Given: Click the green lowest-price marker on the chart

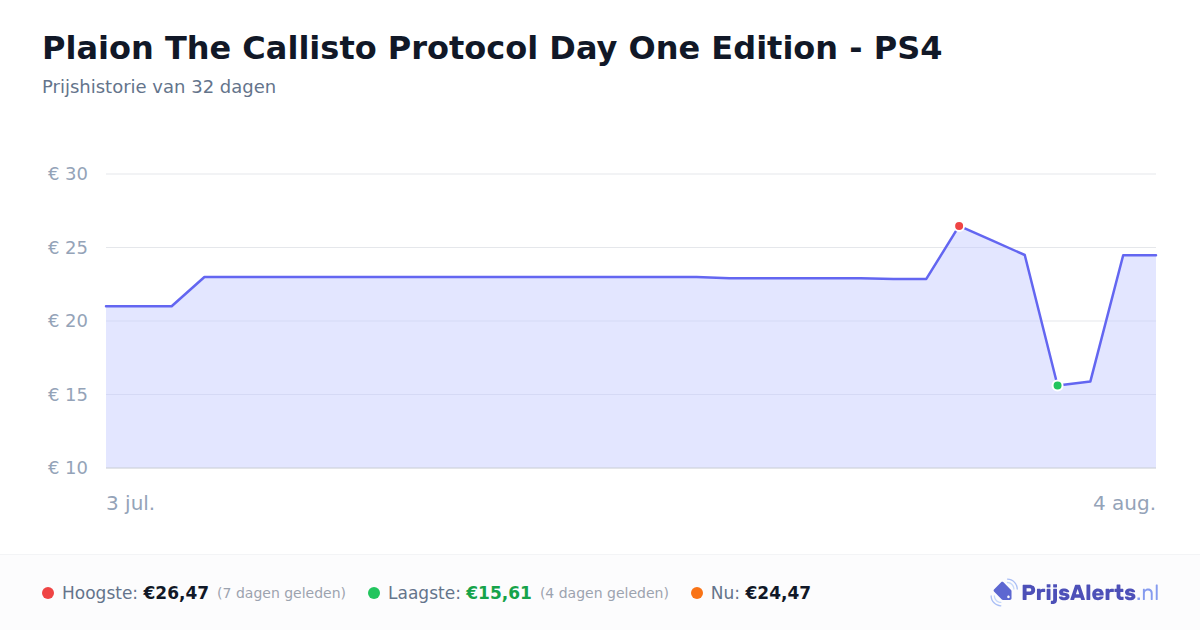Looking at the screenshot, I should tap(1057, 385).
